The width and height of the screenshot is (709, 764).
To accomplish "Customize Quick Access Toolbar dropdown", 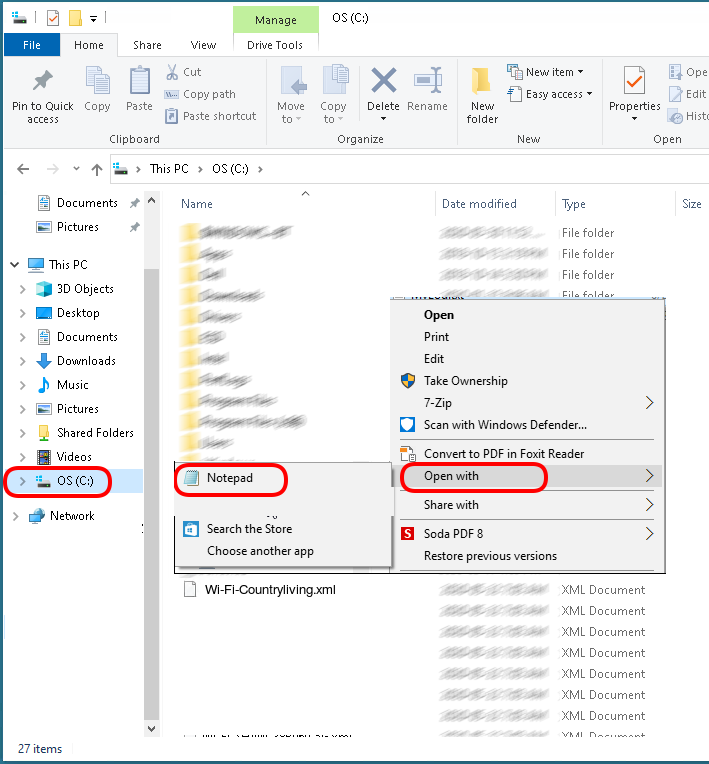I will (x=93, y=19).
